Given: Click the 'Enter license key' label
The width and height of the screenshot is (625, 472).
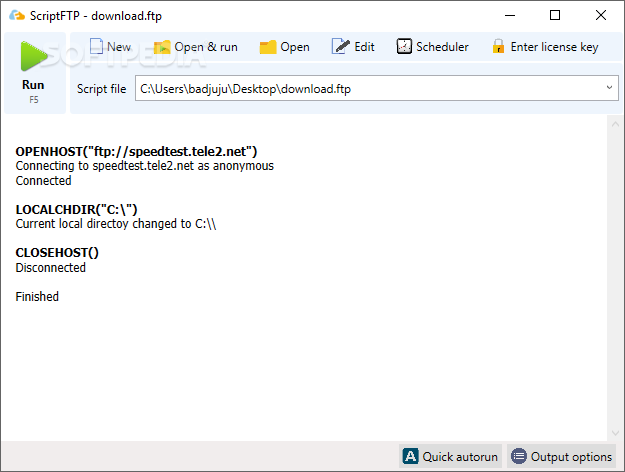Looking at the screenshot, I should point(554,47).
